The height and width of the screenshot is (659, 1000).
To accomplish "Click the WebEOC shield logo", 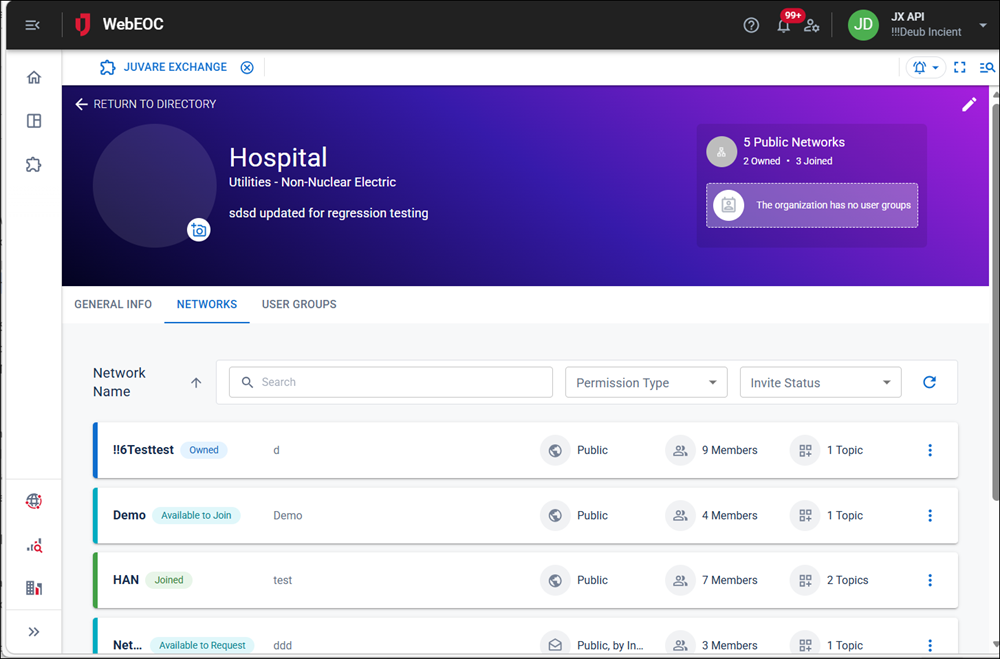I will [83, 25].
